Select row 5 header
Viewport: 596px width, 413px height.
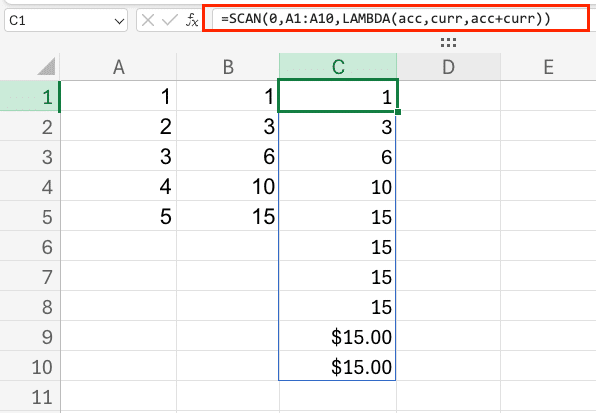pos(30,216)
